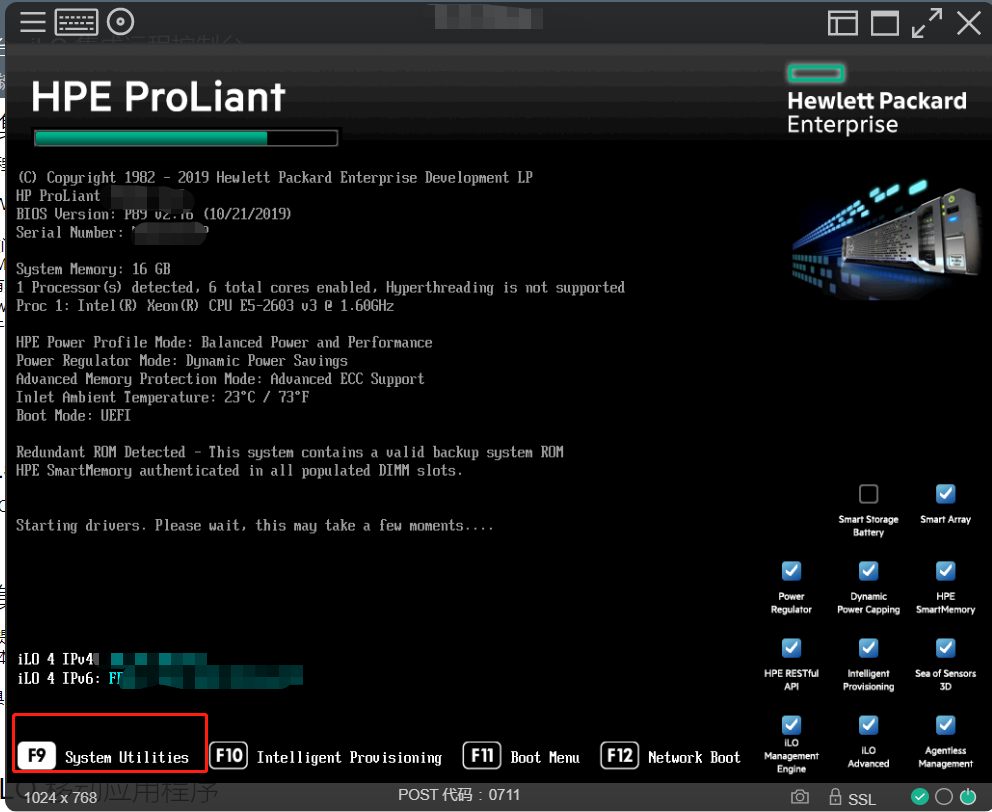Click the Smart Array checkbox
992x812 pixels.
coord(945,494)
